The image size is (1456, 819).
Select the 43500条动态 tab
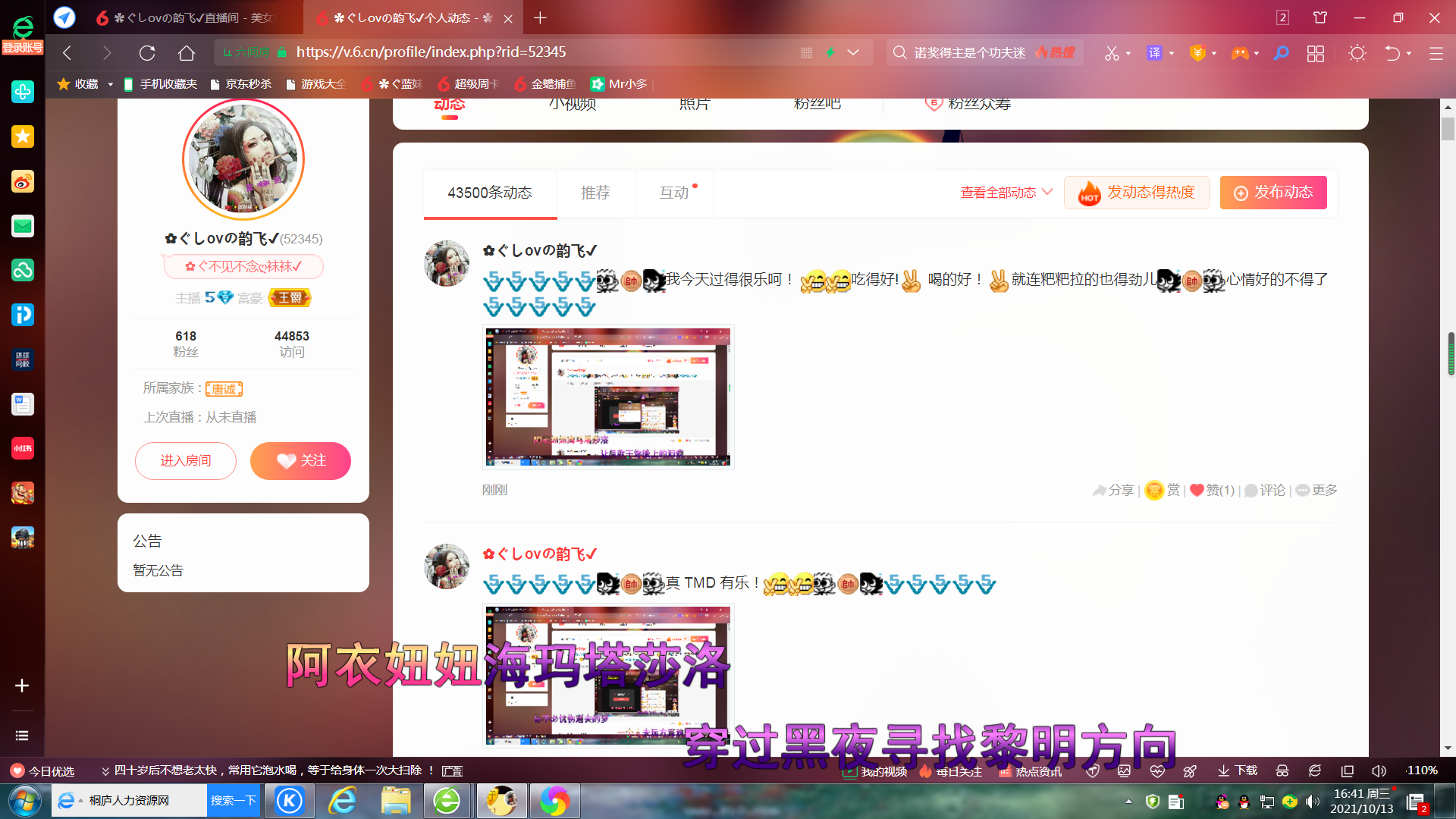coord(490,193)
